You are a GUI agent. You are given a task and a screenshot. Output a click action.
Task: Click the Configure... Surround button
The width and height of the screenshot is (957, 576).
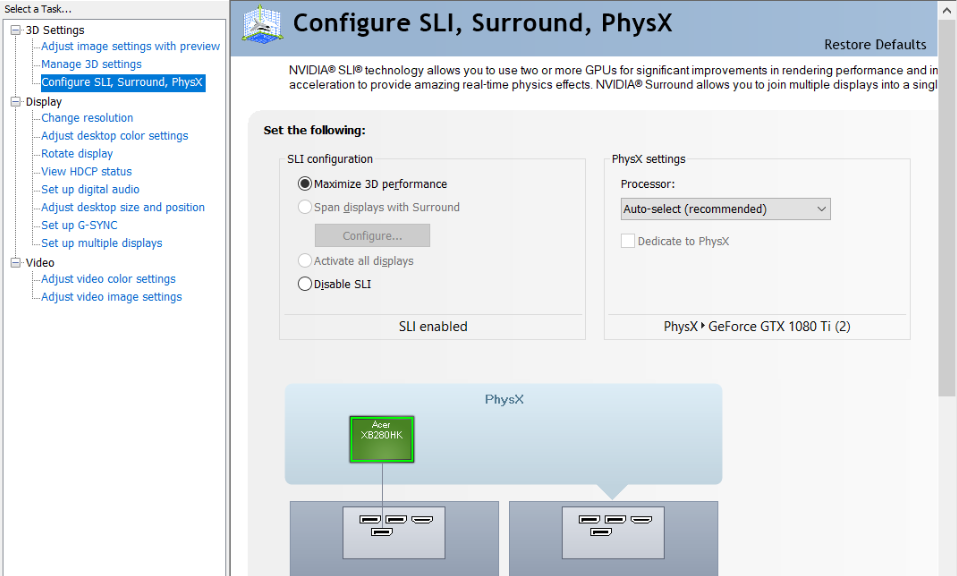372,236
